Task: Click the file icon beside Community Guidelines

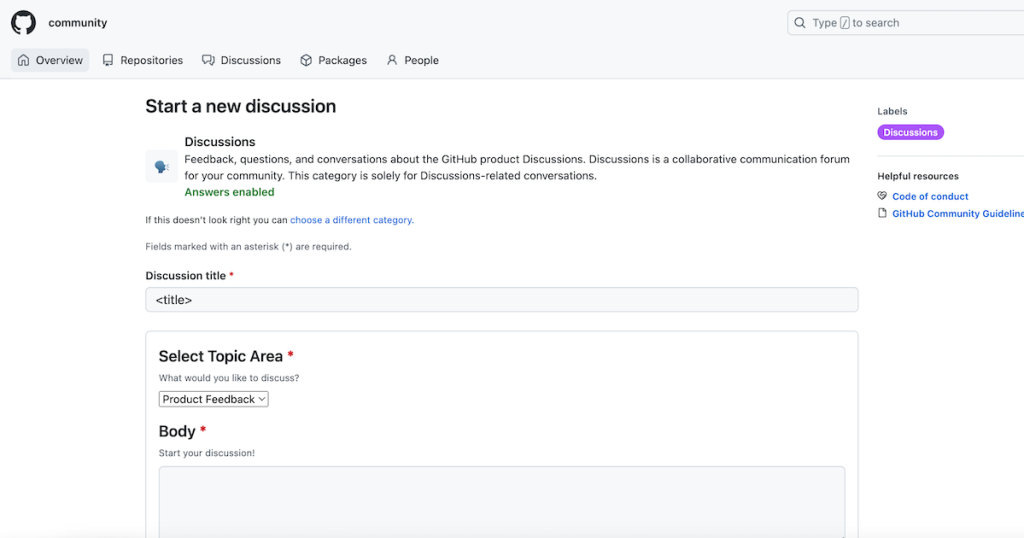Action: (882, 213)
